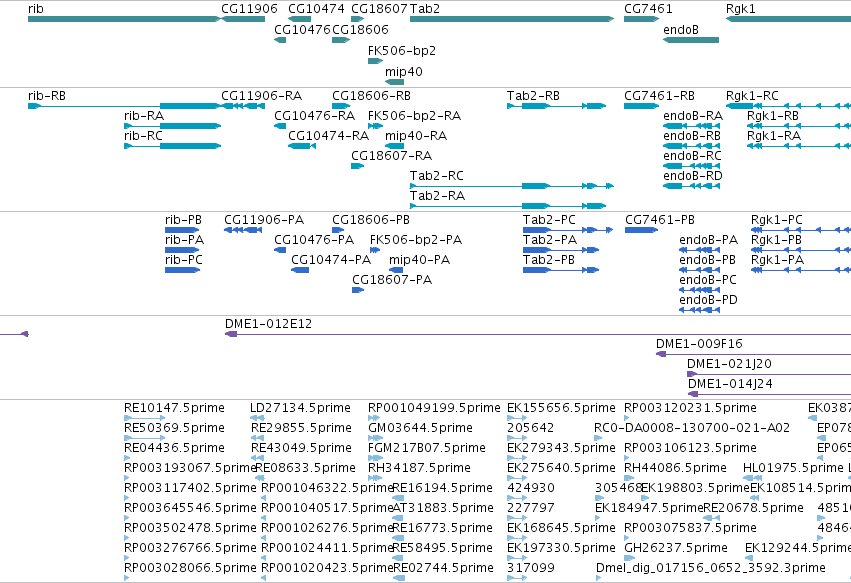This screenshot has width=851, height=583.
Task: Select the CG11906-PA protein glyph
Action: 243,230
